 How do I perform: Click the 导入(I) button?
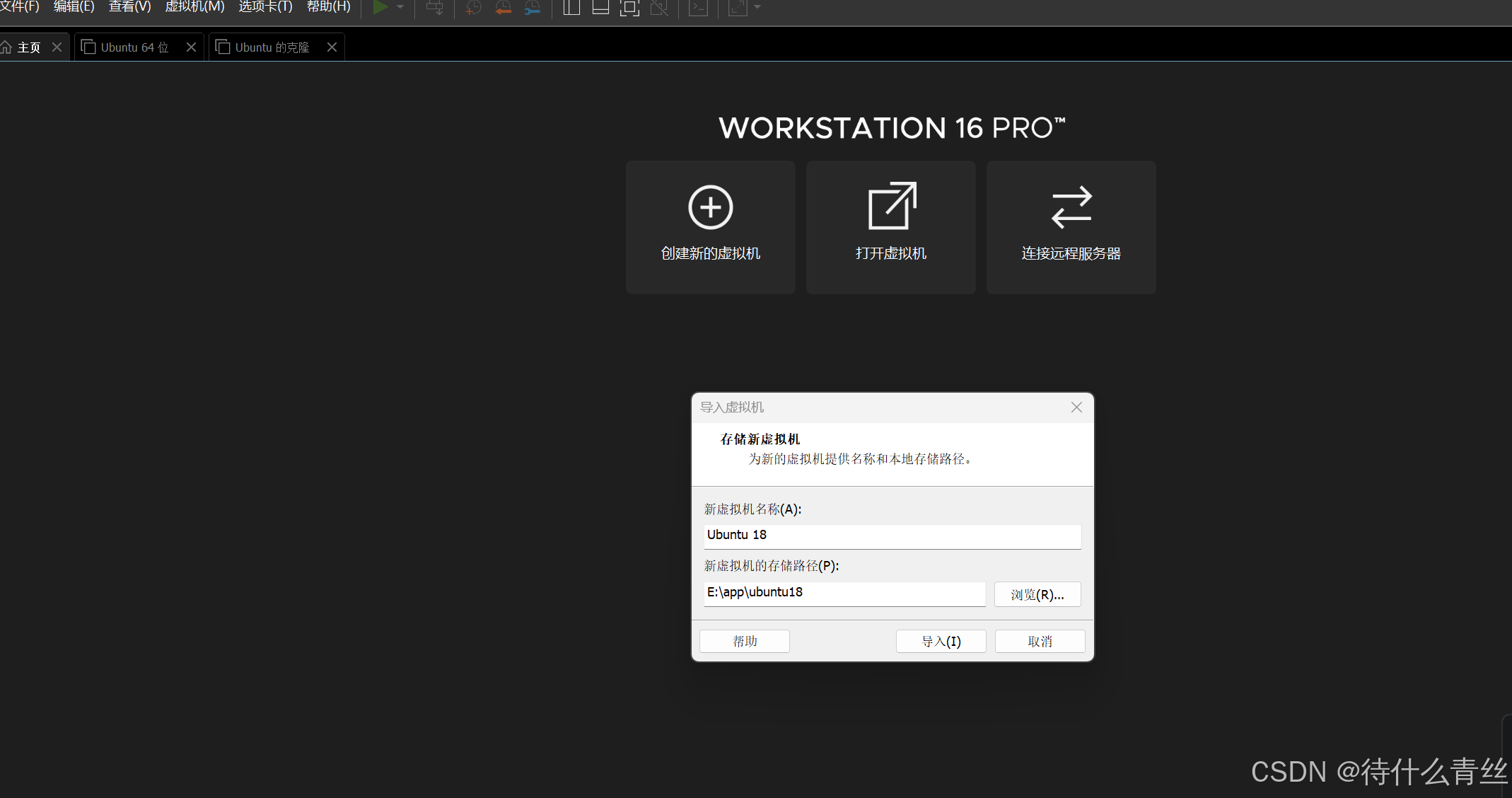pos(941,642)
